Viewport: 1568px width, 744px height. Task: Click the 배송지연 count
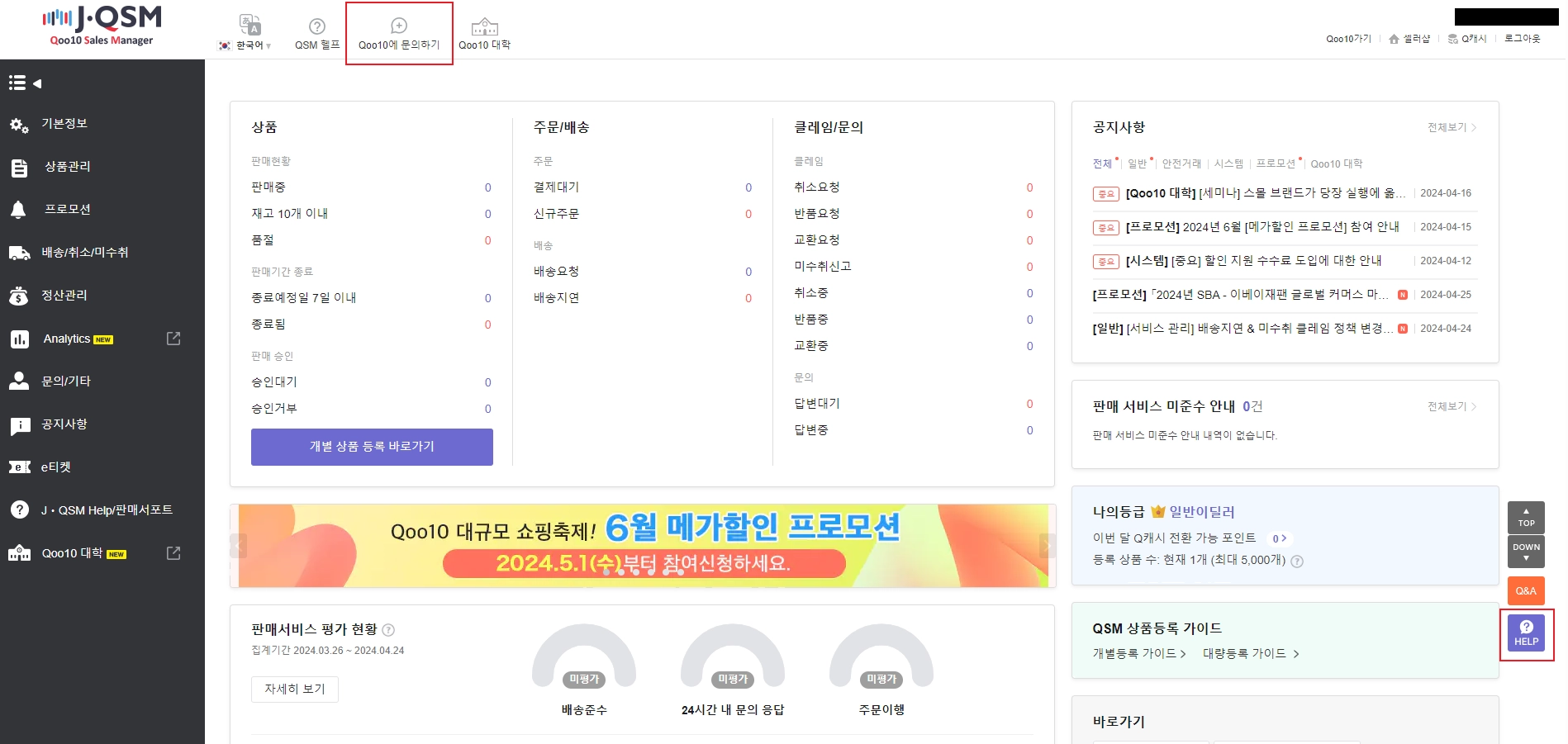[x=748, y=298]
